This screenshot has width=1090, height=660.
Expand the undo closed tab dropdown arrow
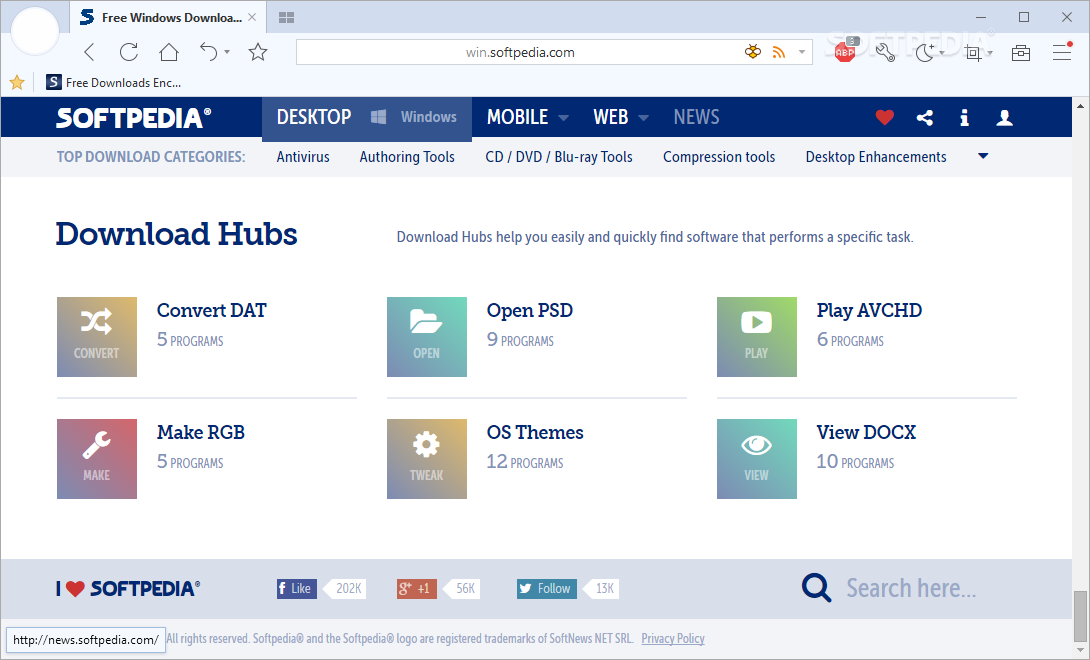[x=227, y=52]
